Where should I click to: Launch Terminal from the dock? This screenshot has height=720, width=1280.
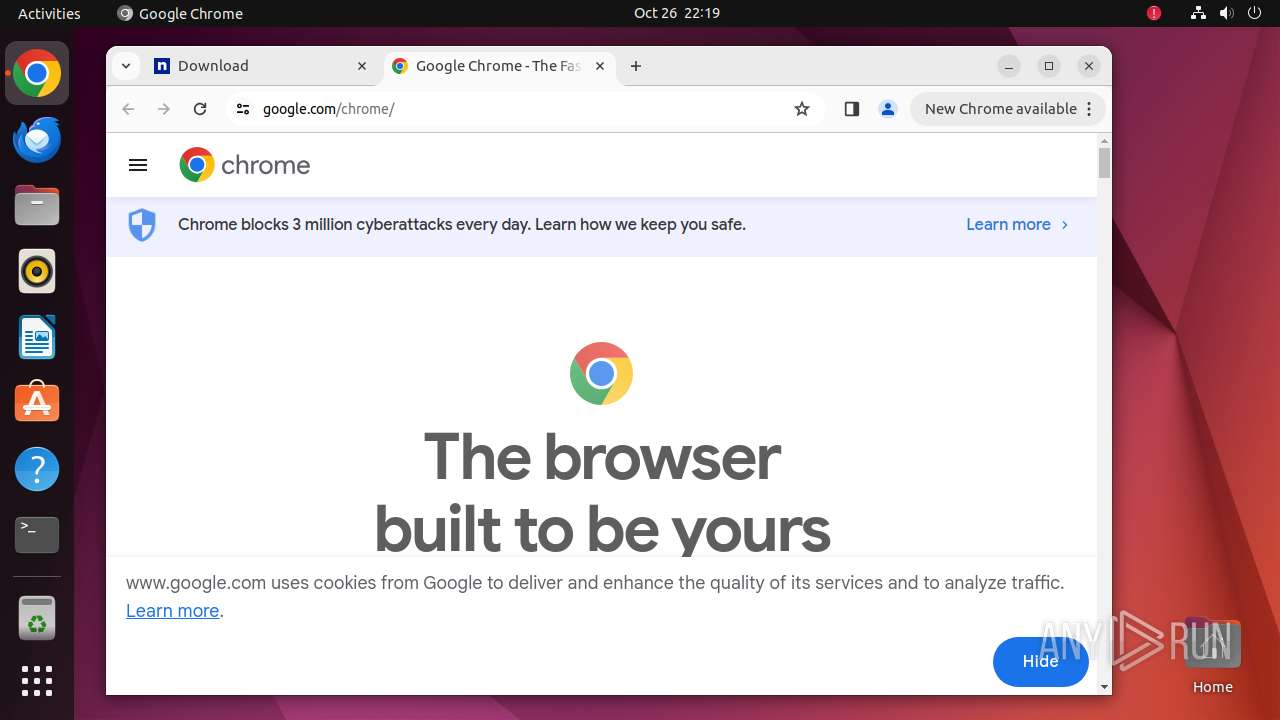click(37, 535)
